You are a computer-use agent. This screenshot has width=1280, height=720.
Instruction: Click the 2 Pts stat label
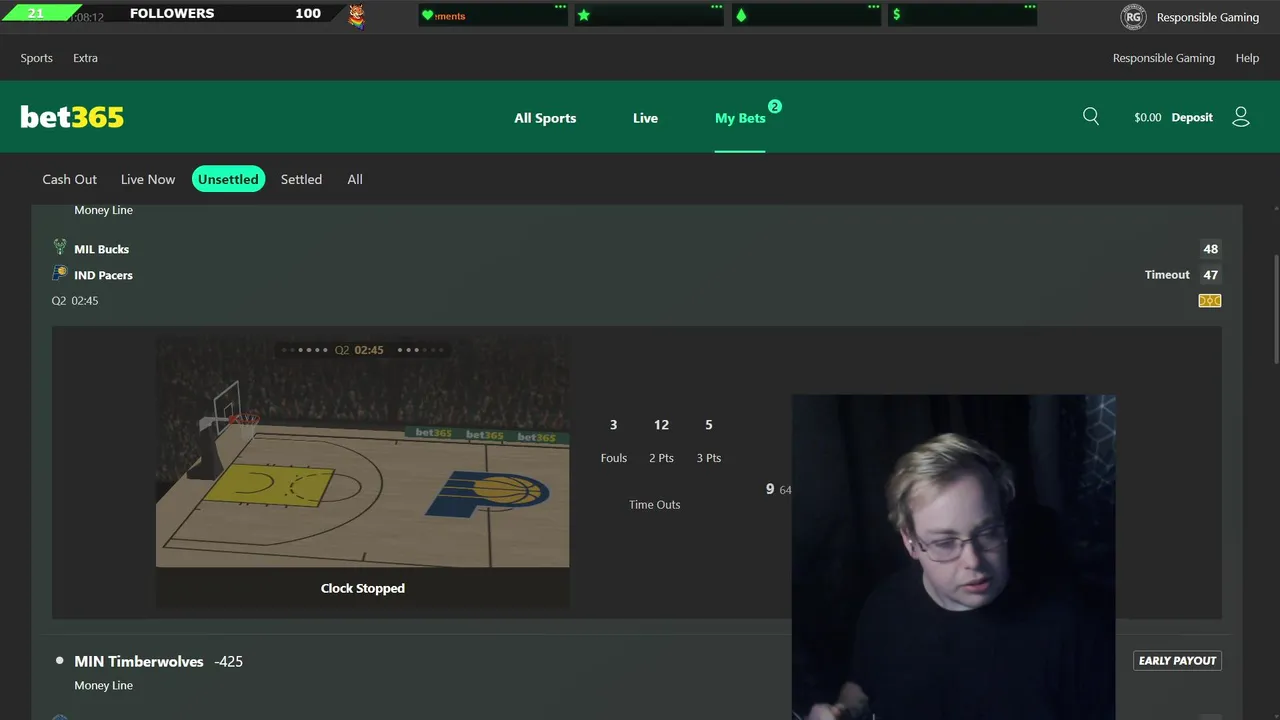pyautogui.click(x=661, y=458)
